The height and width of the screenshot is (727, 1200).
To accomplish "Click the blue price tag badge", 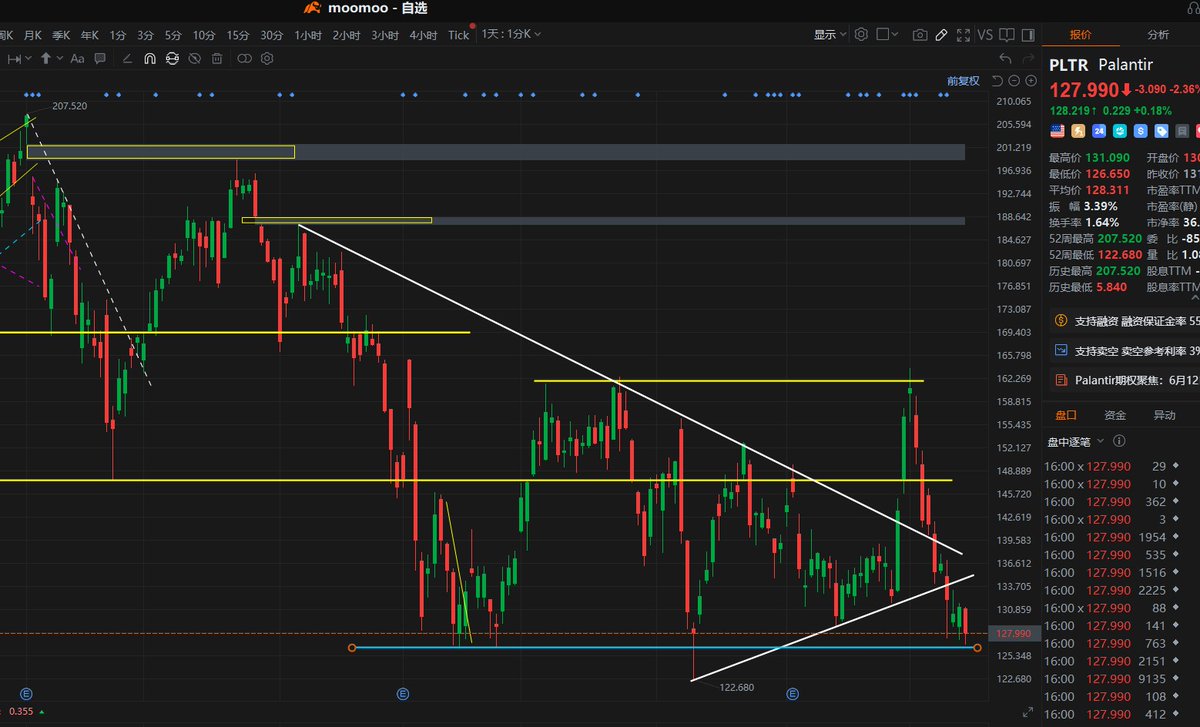I will tap(1162, 131).
